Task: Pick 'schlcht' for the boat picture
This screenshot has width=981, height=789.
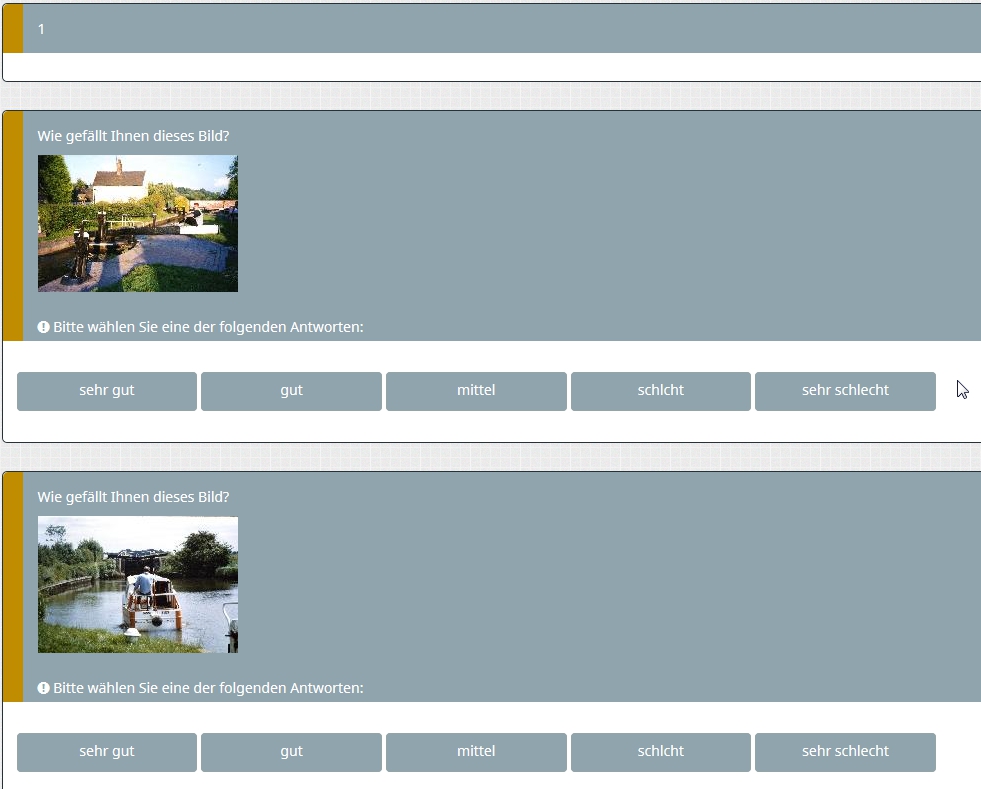Action: pyautogui.click(x=661, y=752)
